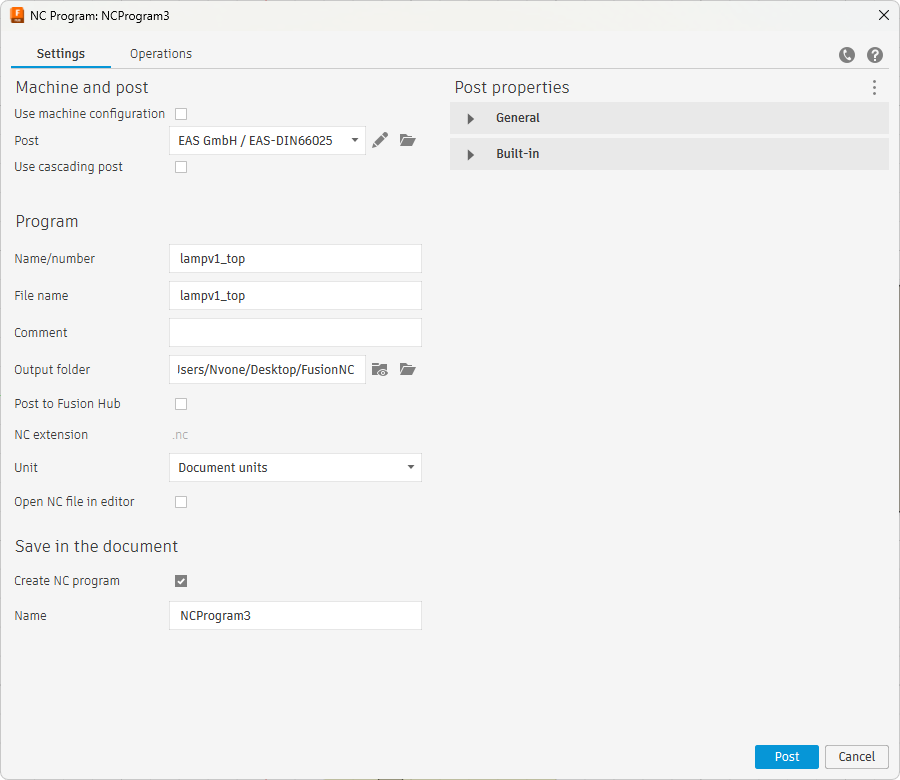Screen dimensions: 900x780
Task: Click the phone support icon
Action: (847, 55)
